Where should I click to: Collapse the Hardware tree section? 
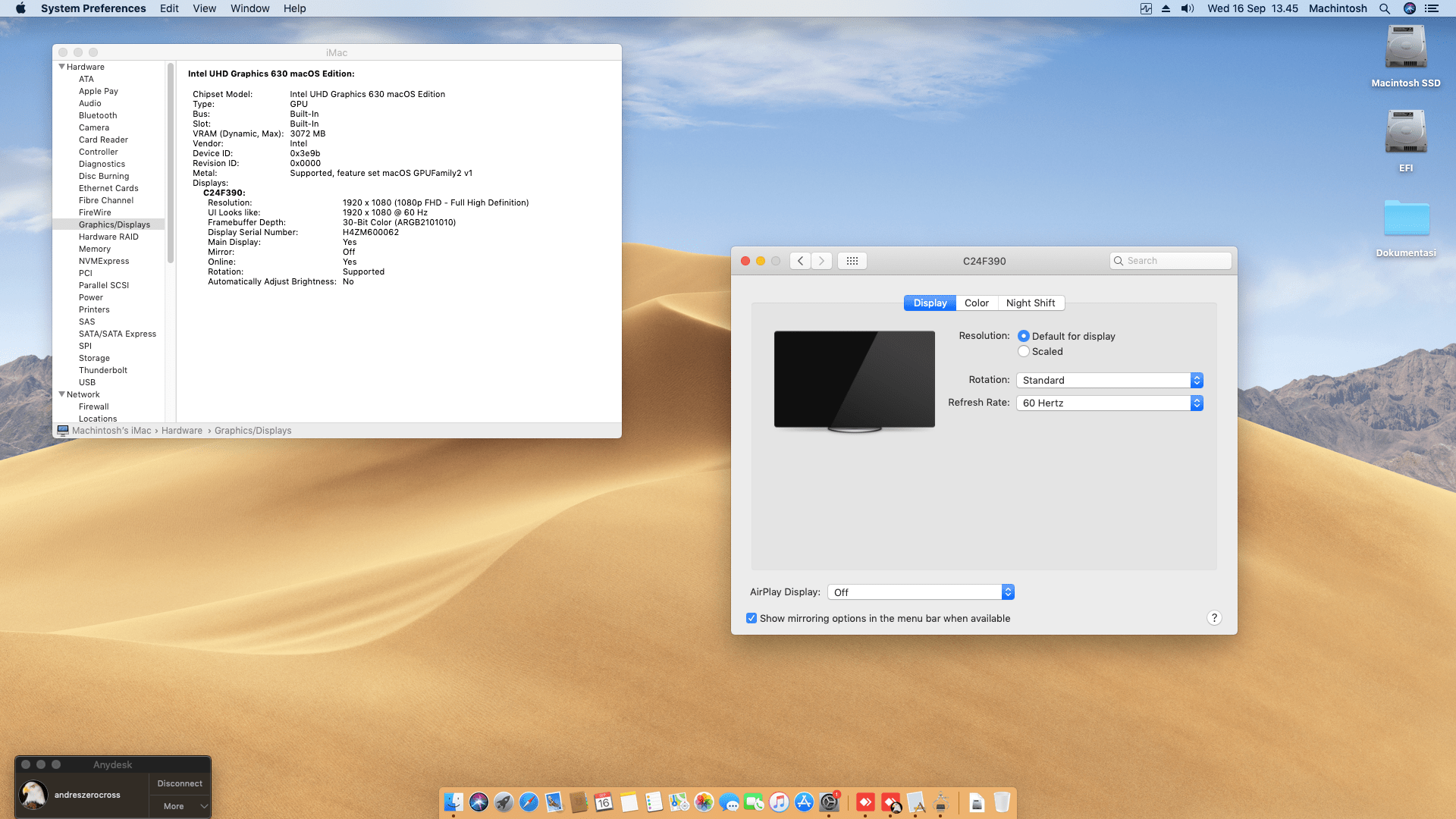(x=61, y=67)
